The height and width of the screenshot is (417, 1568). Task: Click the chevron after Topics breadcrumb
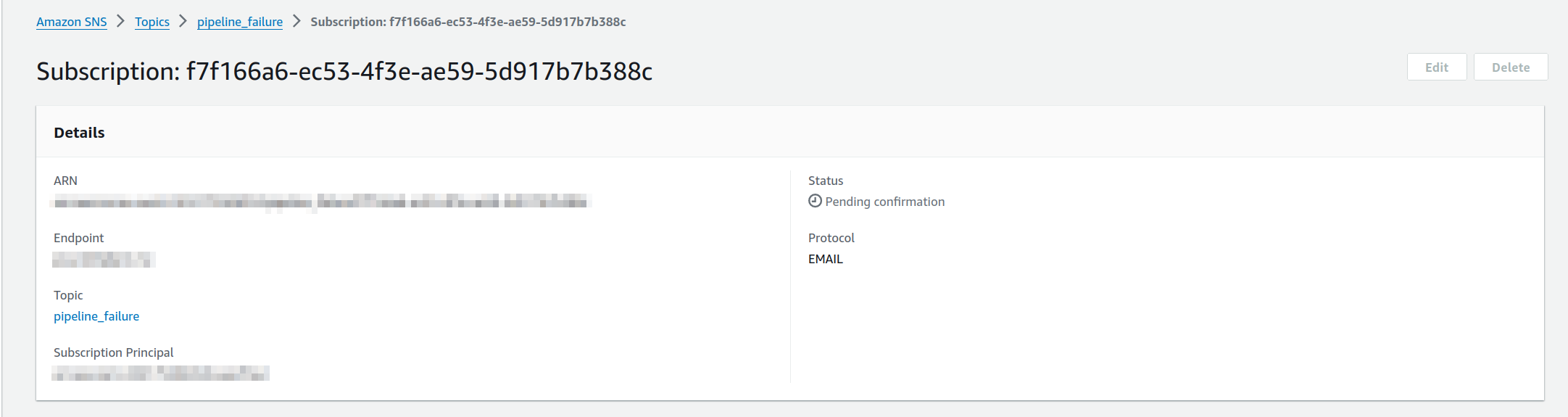tap(183, 21)
